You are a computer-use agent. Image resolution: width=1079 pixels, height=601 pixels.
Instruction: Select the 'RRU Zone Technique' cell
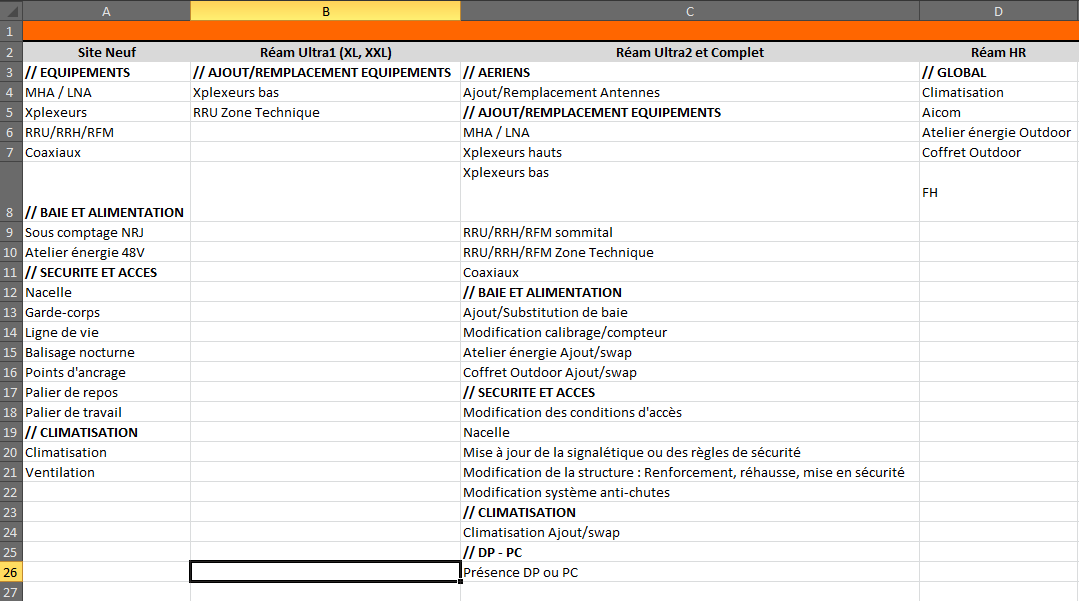[324, 112]
